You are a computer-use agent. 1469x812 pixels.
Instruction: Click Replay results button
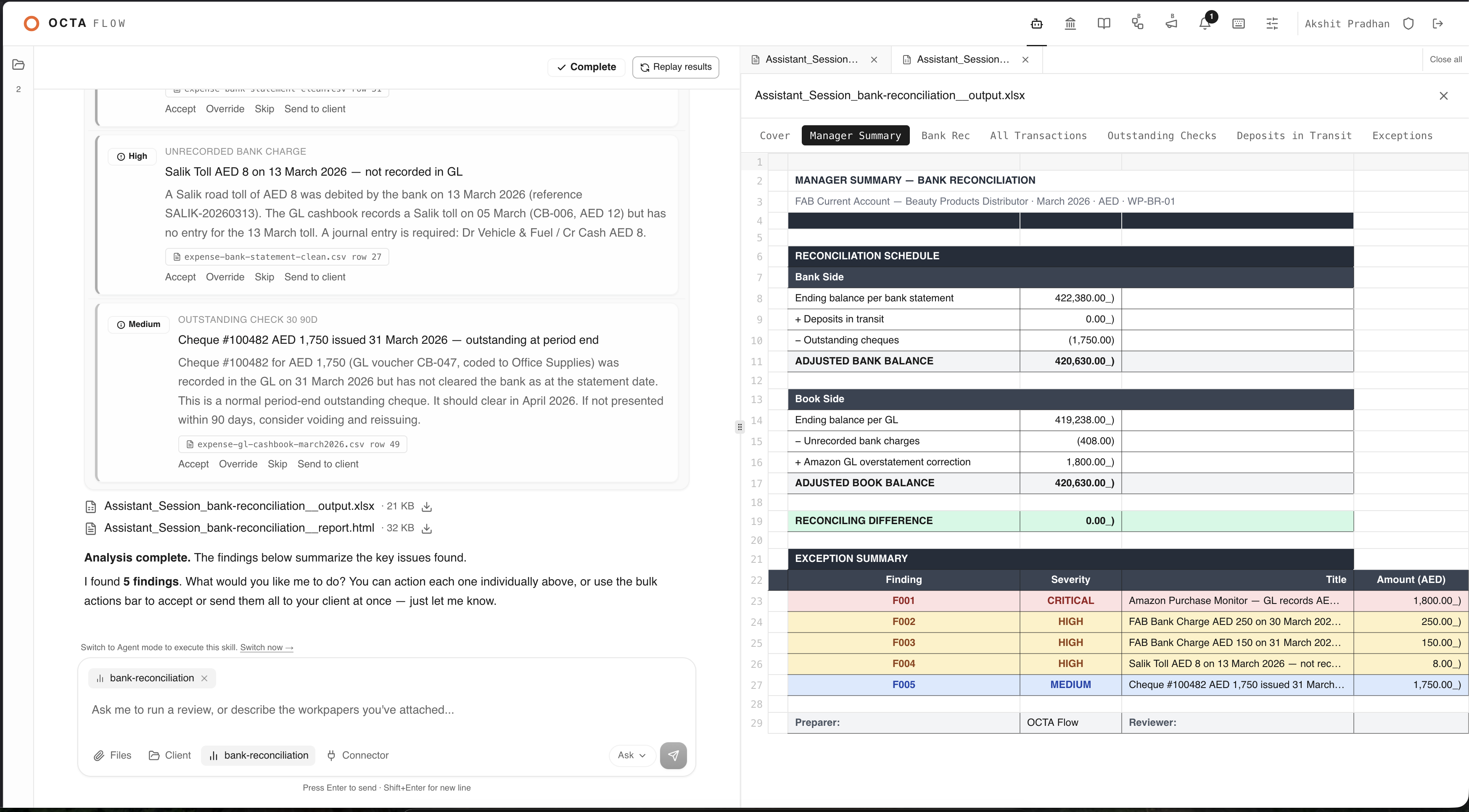tap(676, 67)
